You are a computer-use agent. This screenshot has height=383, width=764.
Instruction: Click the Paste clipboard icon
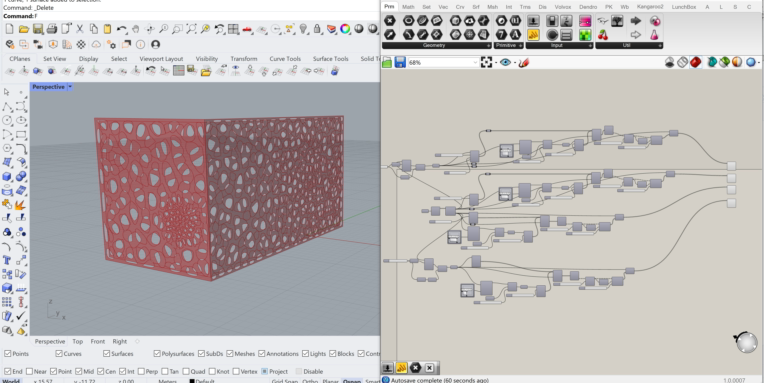pos(108,29)
